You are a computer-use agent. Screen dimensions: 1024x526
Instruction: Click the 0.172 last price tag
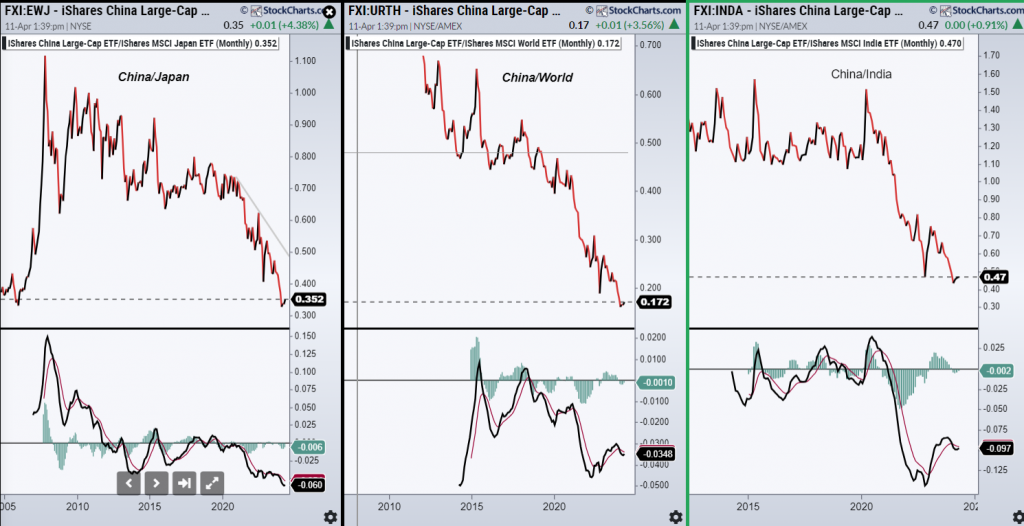click(653, 302)
